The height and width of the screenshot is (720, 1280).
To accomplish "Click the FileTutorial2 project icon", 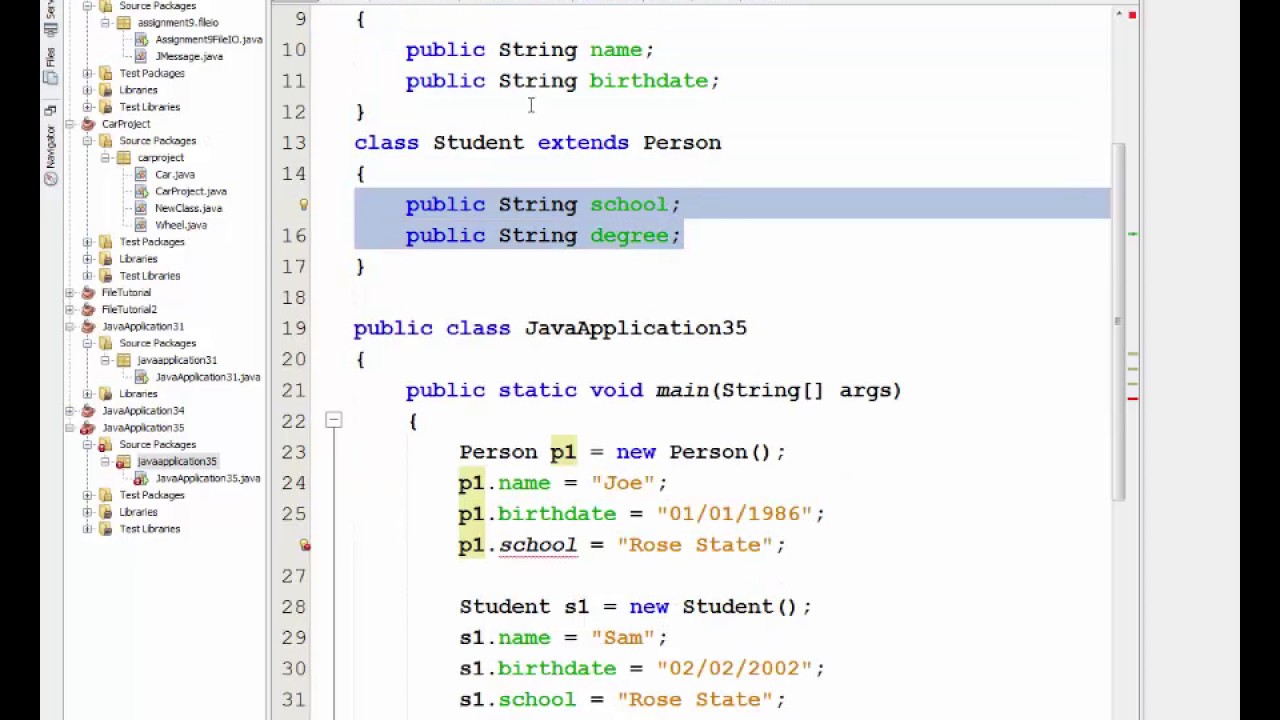I will pos(88,309).
